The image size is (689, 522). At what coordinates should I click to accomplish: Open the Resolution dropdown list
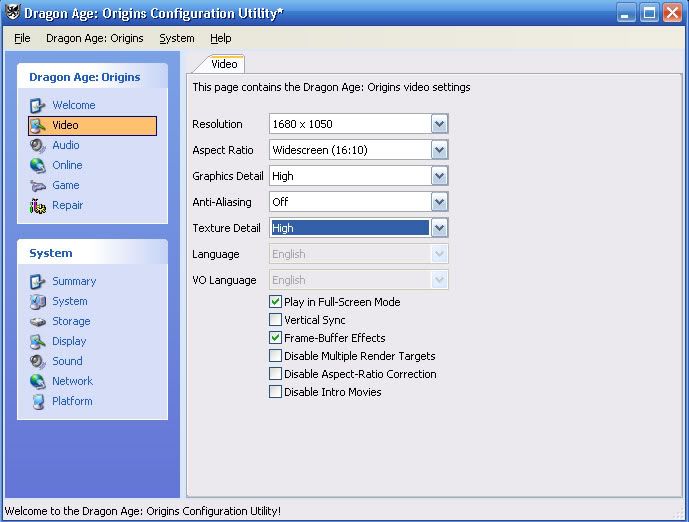point(439,124)
